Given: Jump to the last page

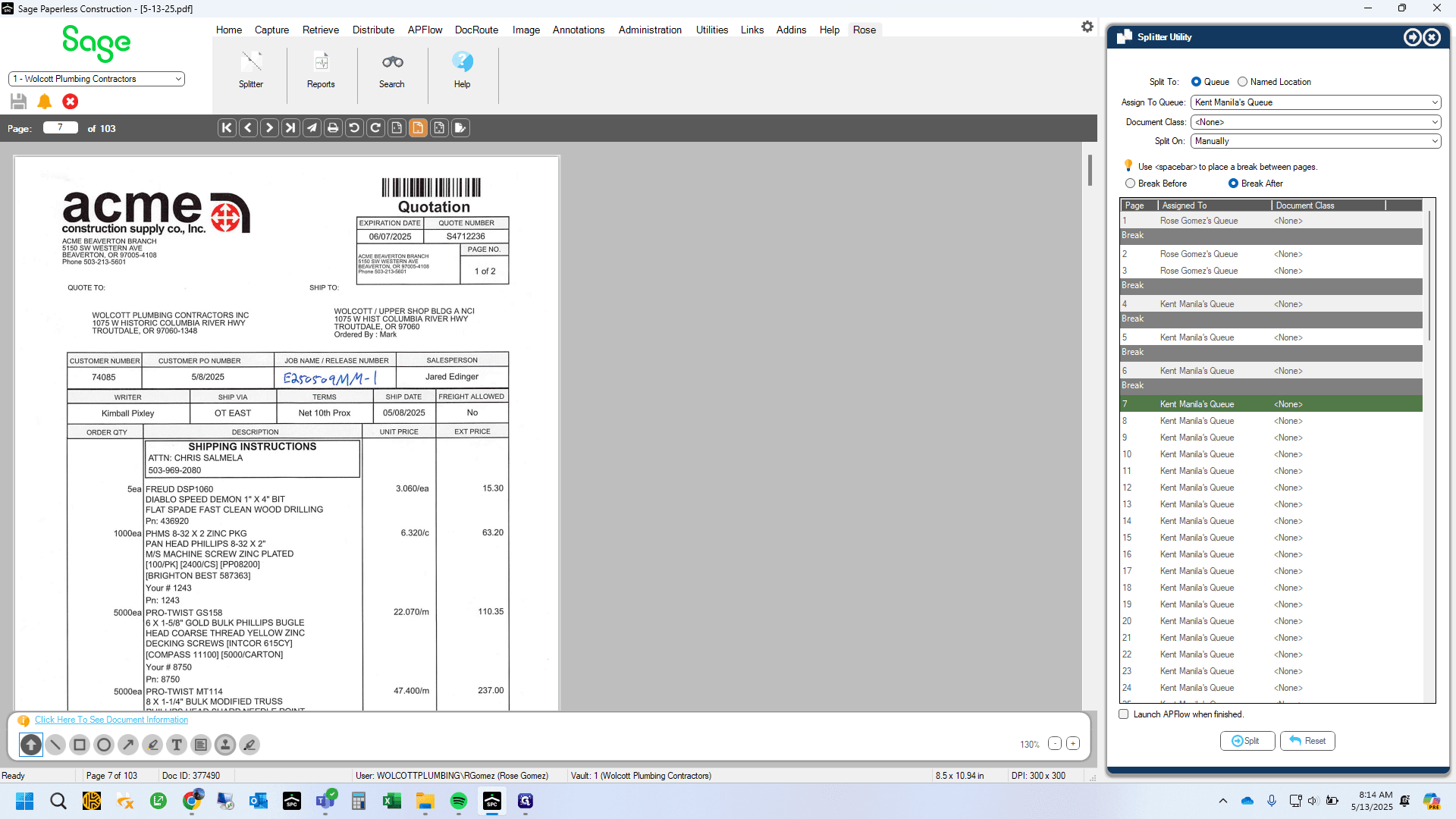Looking at the screenshot, I should [290, 128].
